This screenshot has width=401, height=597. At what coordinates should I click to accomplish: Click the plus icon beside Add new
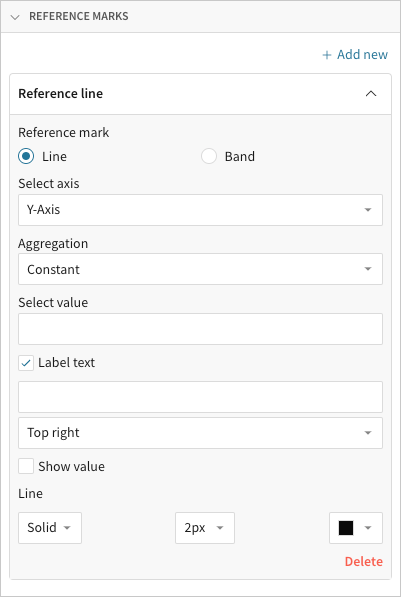tap(327, 55)
